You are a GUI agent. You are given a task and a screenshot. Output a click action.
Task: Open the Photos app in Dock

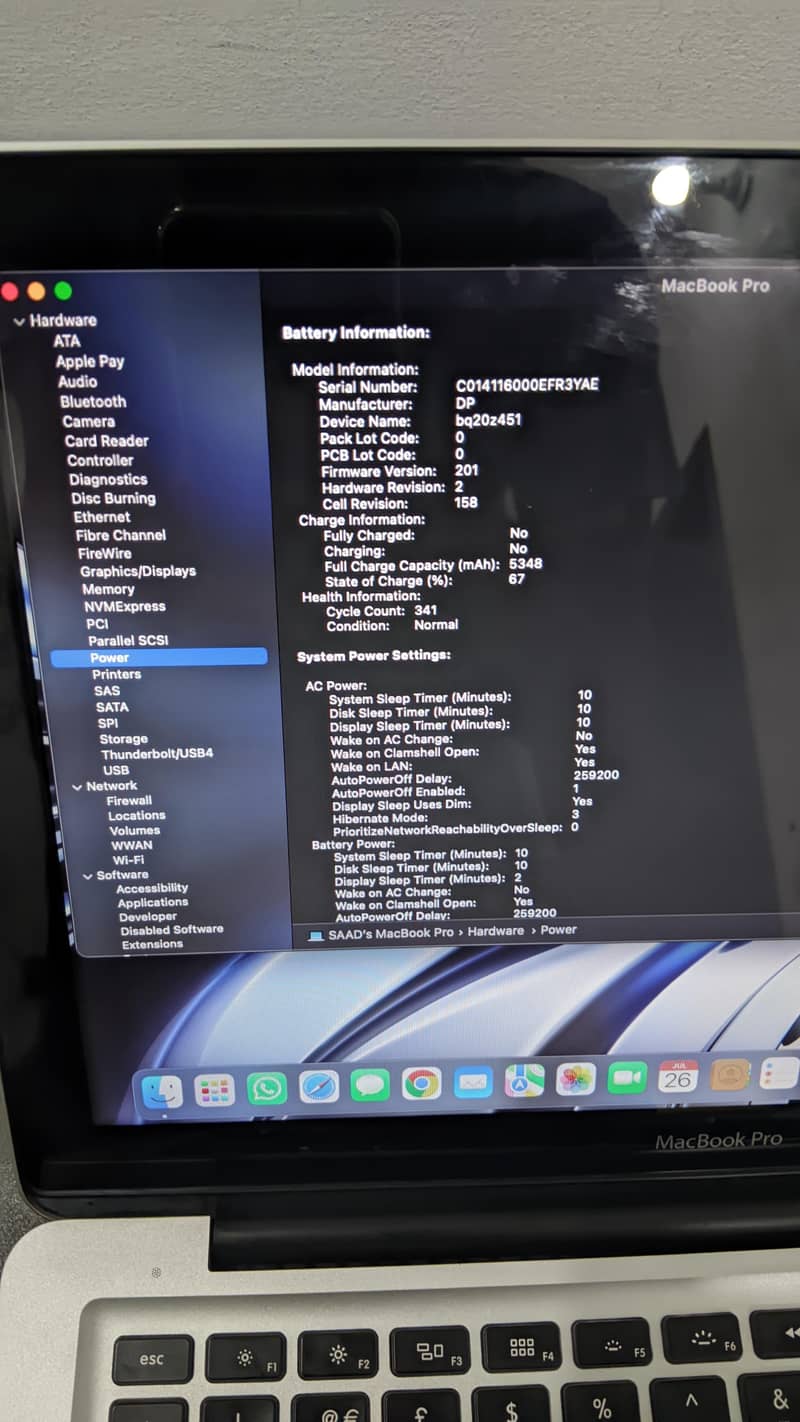(x=576, y=1080)
